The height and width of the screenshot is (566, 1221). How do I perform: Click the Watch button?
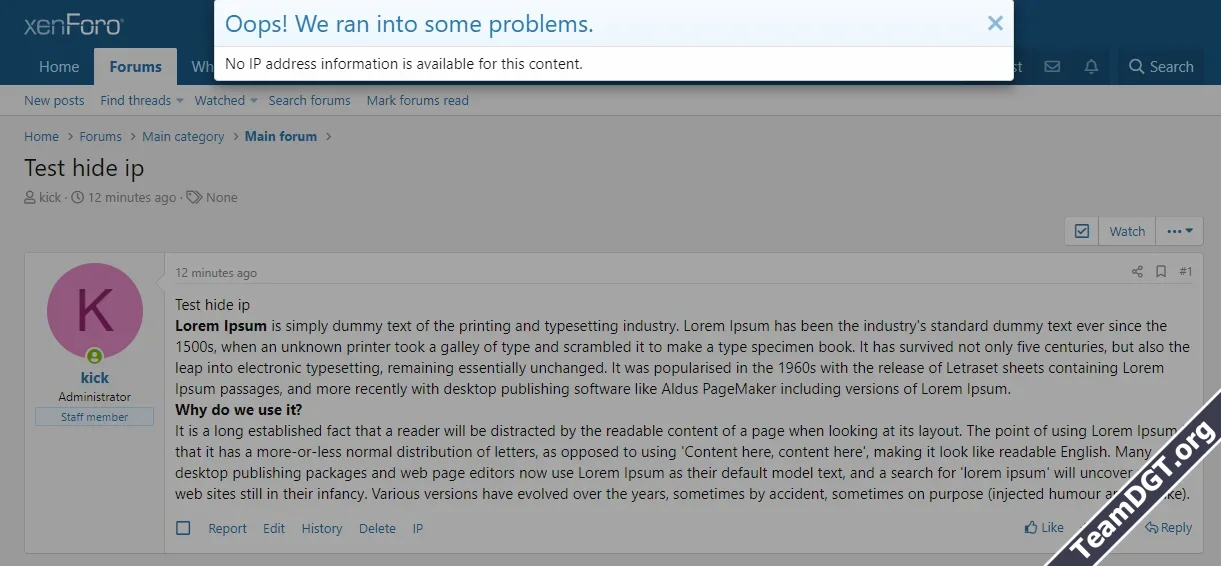pos(1127,231)
